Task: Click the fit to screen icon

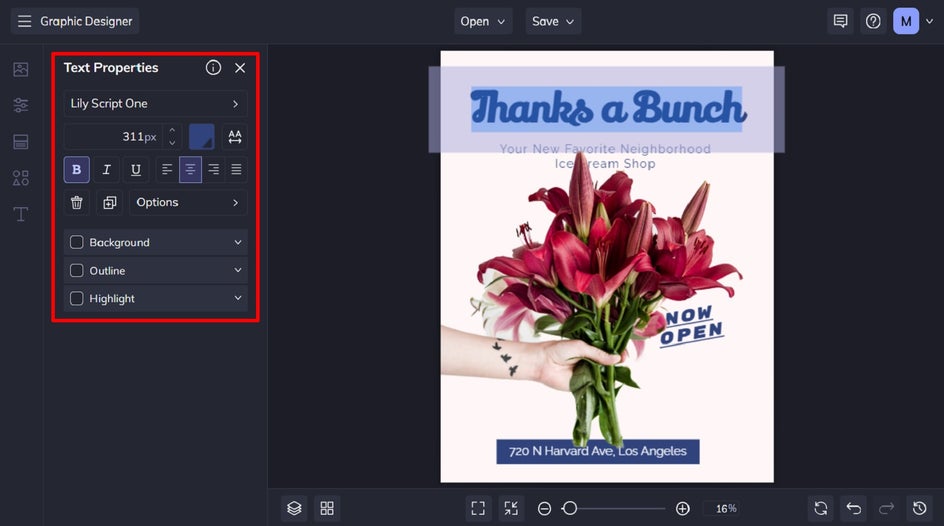Action: [478, 509]
